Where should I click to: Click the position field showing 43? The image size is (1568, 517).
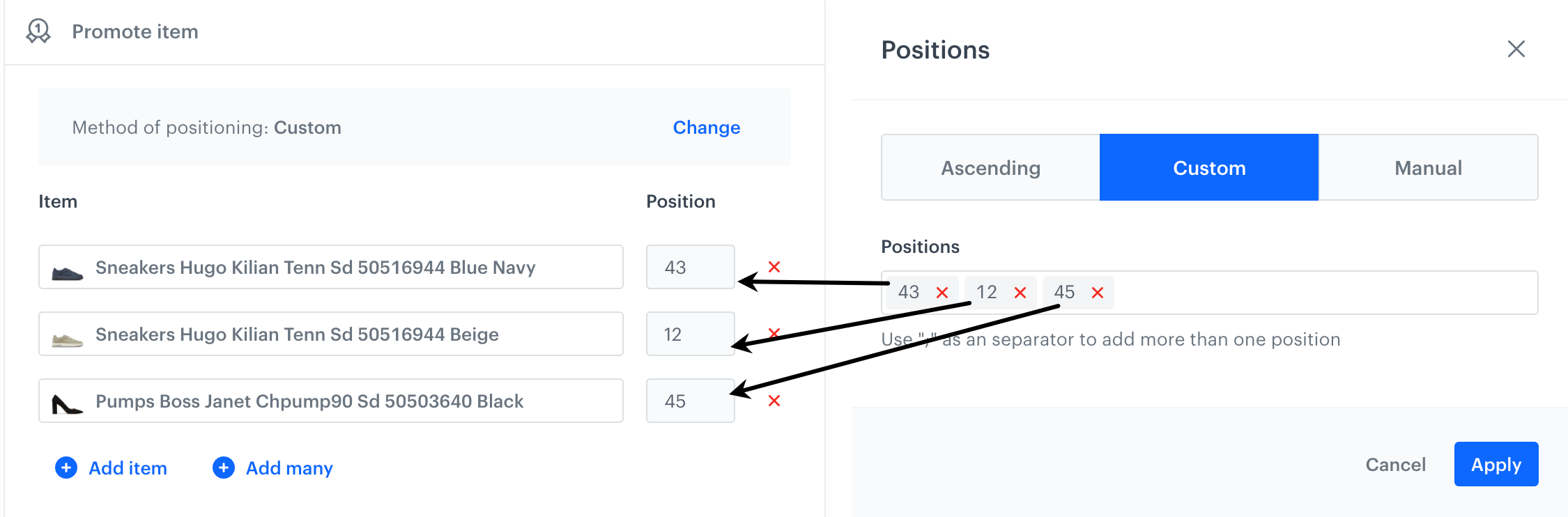[x=690, y=267]
